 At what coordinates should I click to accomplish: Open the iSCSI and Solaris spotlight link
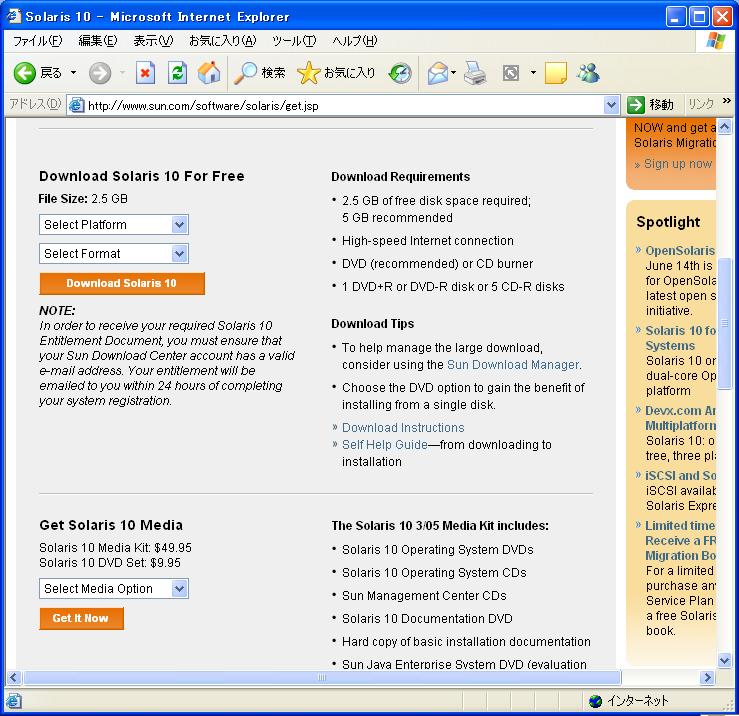(x=681, y=476)
